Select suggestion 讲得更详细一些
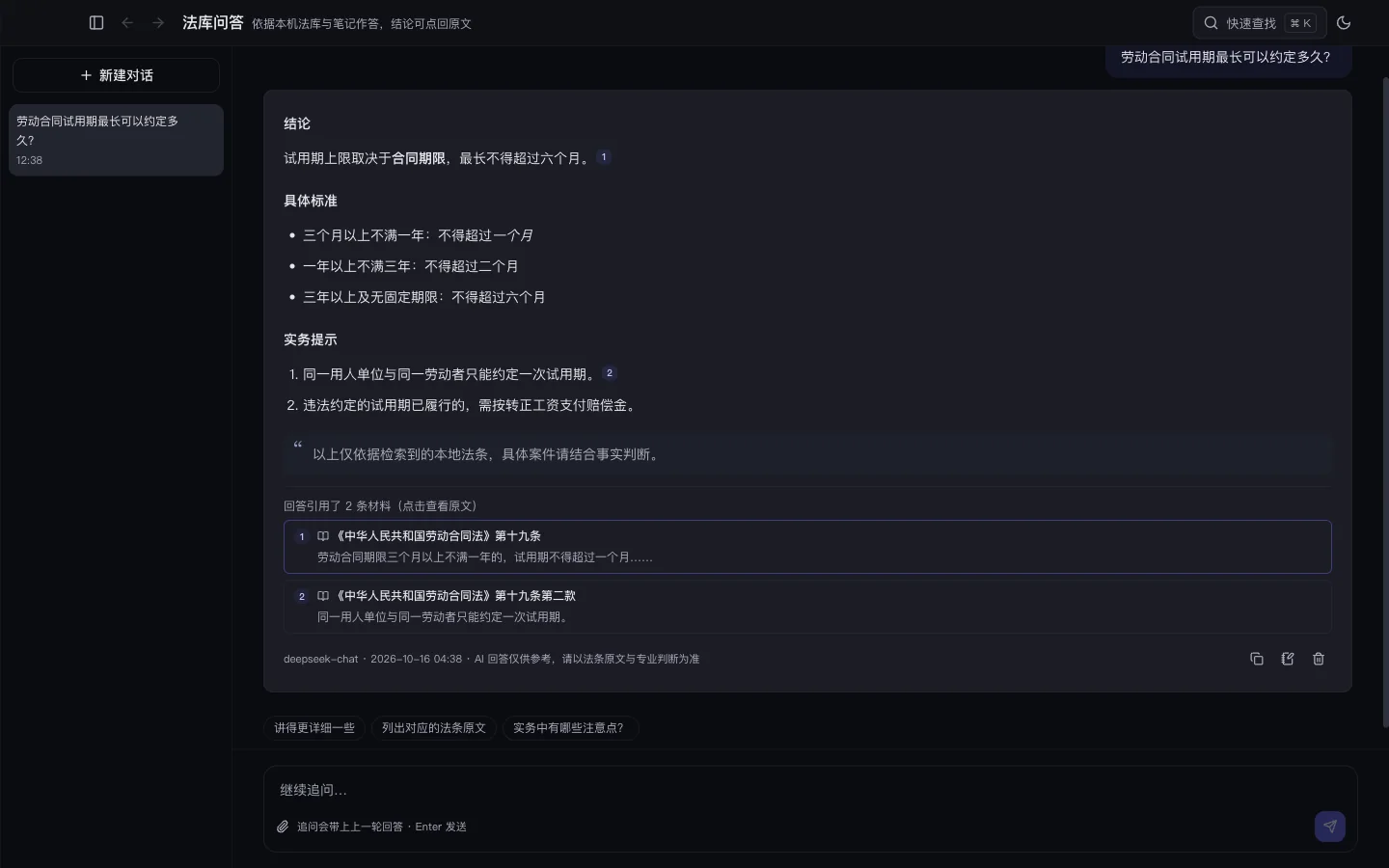Image resolution: width=1389 pixels, height=868 pixels. (x=314, y=728)
